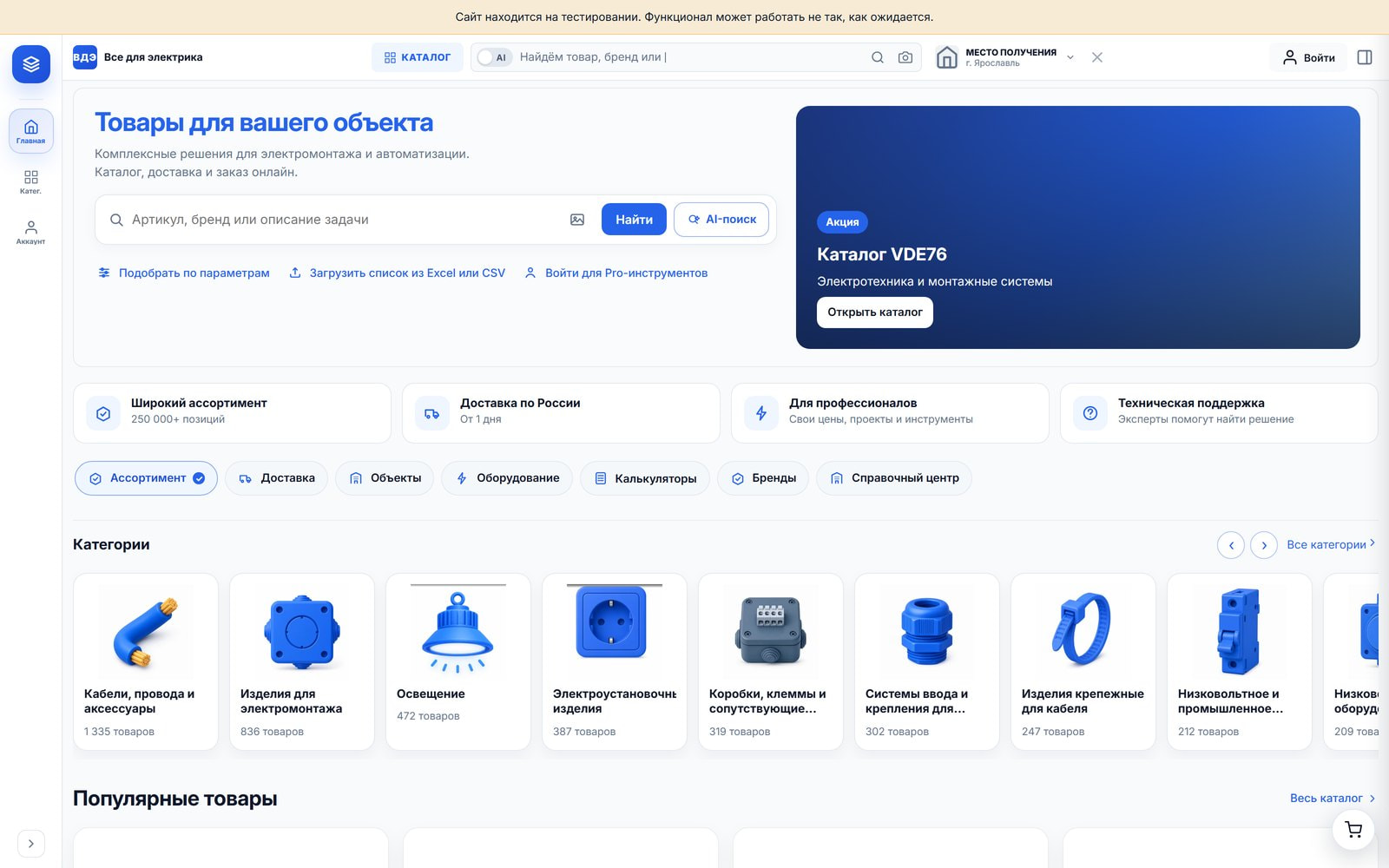Select the Ассортимент filter chip

(x=146, y=478)
